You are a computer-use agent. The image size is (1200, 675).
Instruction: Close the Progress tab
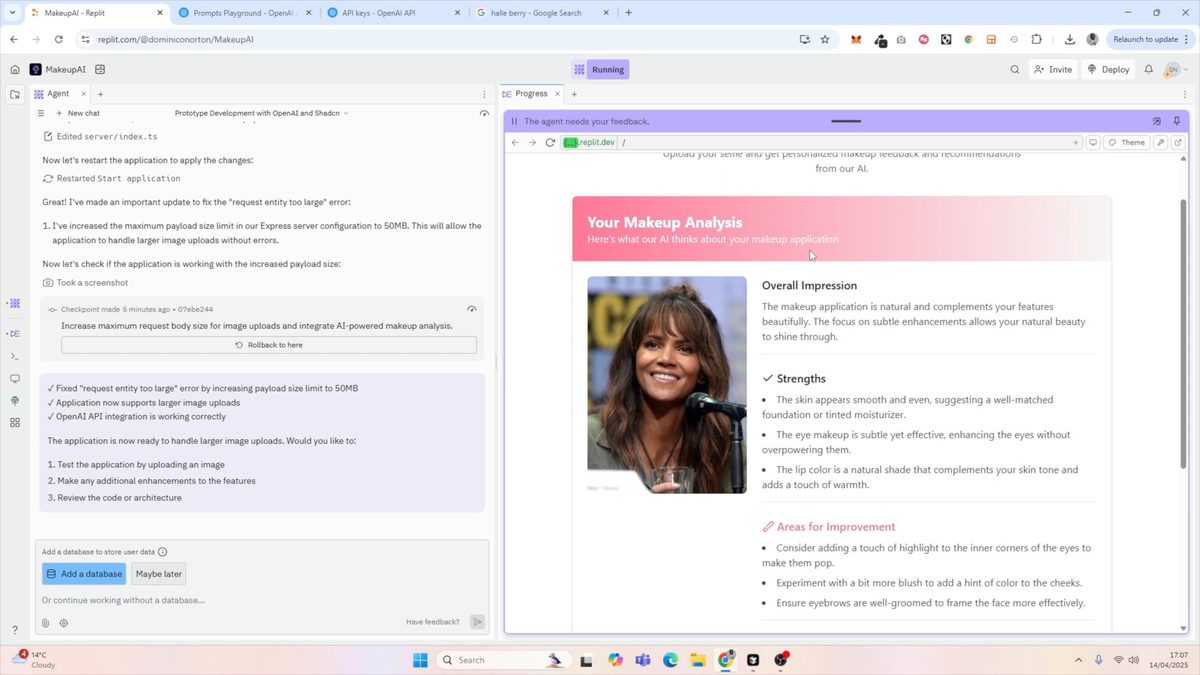(x=557, y=94)
